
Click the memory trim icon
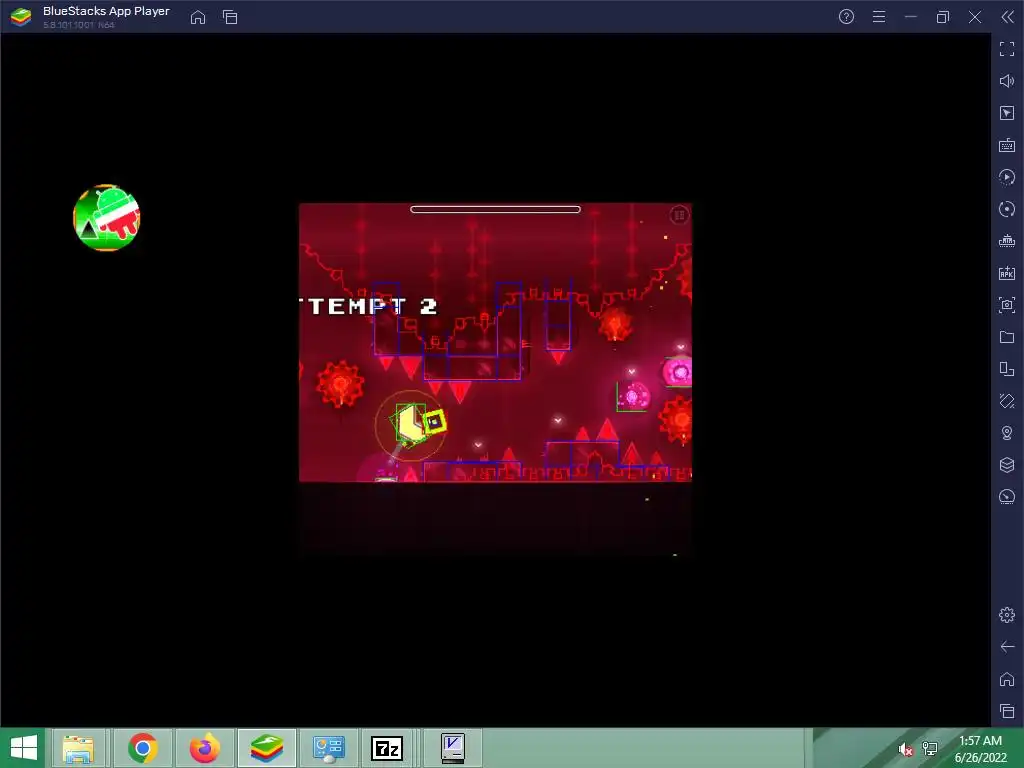coord(1007,241)
